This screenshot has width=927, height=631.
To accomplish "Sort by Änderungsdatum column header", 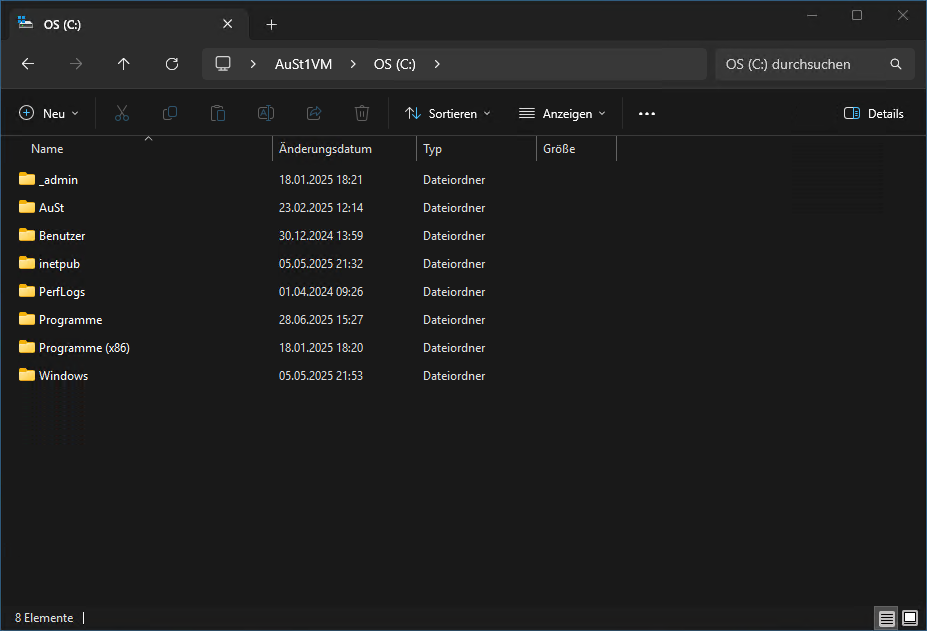I will [326, 149].
